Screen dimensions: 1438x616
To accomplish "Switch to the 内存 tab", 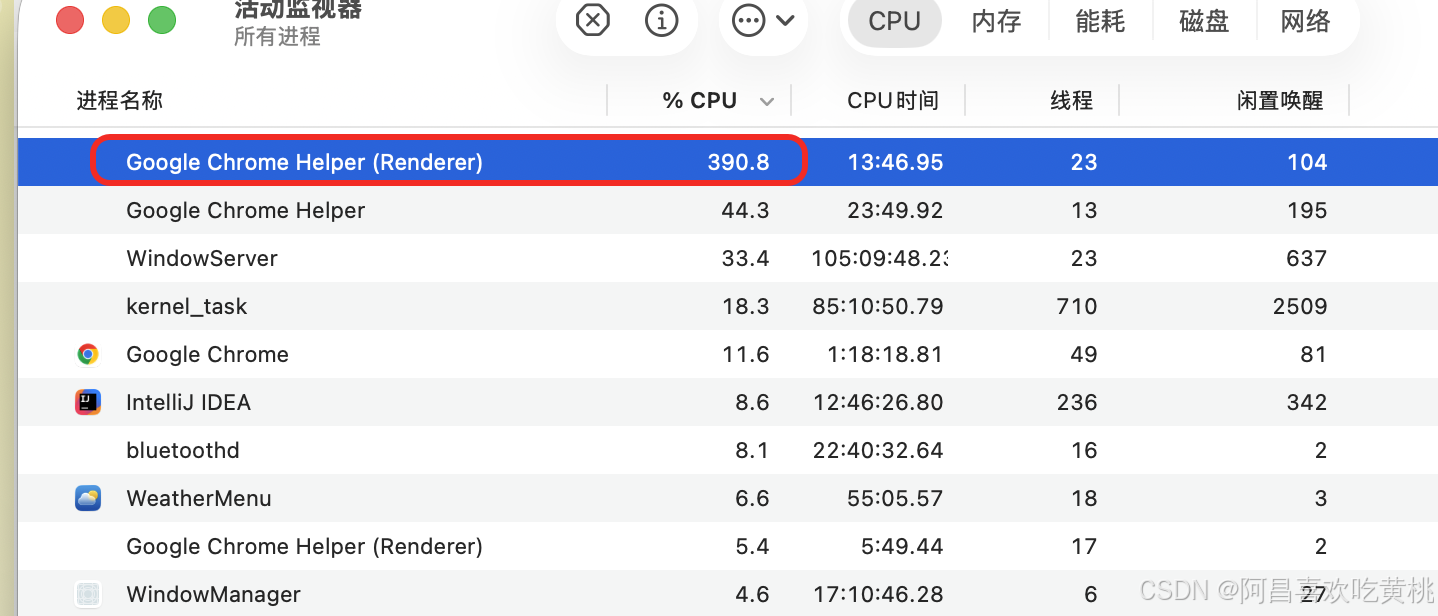I will pos(996,21).
